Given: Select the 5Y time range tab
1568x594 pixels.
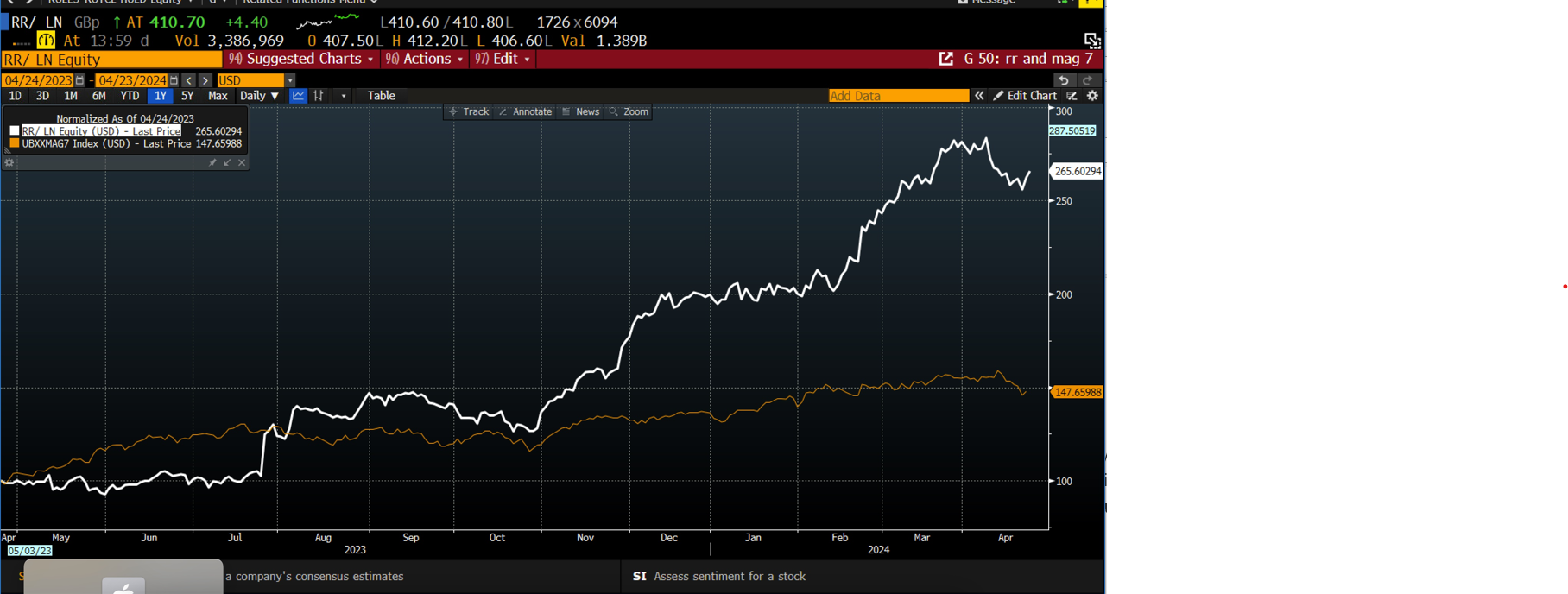Looking at the screenshot, I should (187, 96).
